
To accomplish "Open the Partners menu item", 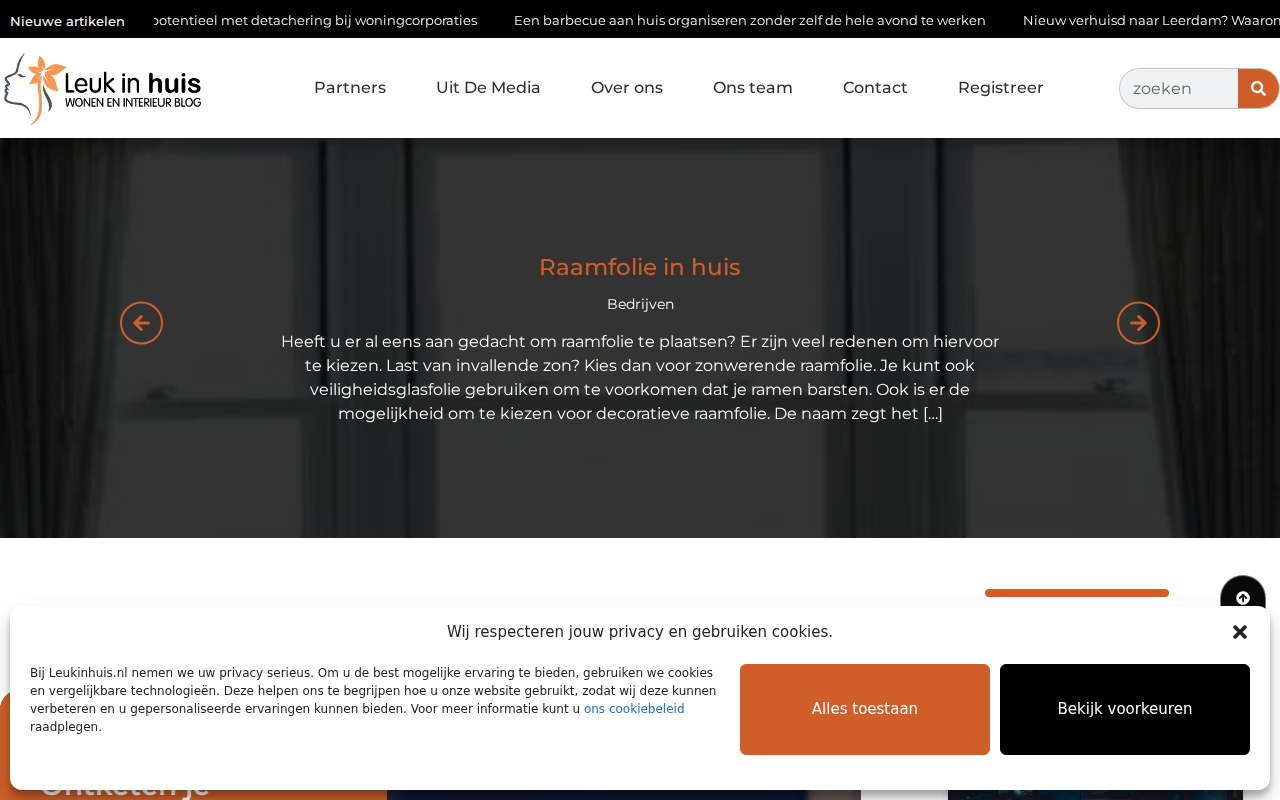I will (x=350, y=88).
